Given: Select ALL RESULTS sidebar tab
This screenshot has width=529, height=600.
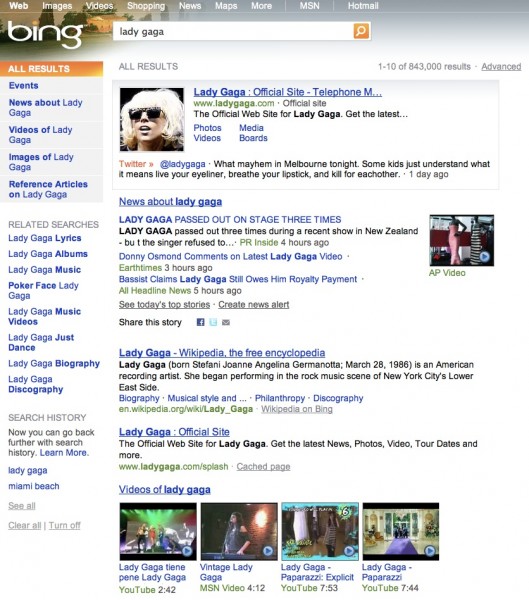Looking at the screenshot, I should 51,69.
